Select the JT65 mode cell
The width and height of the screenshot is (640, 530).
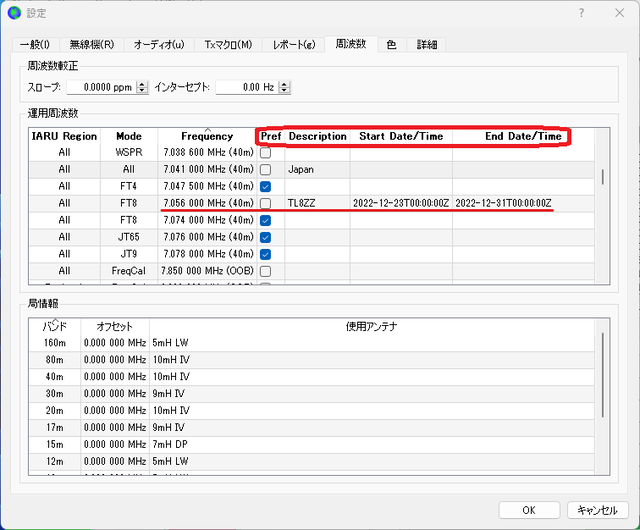point(129,237)
